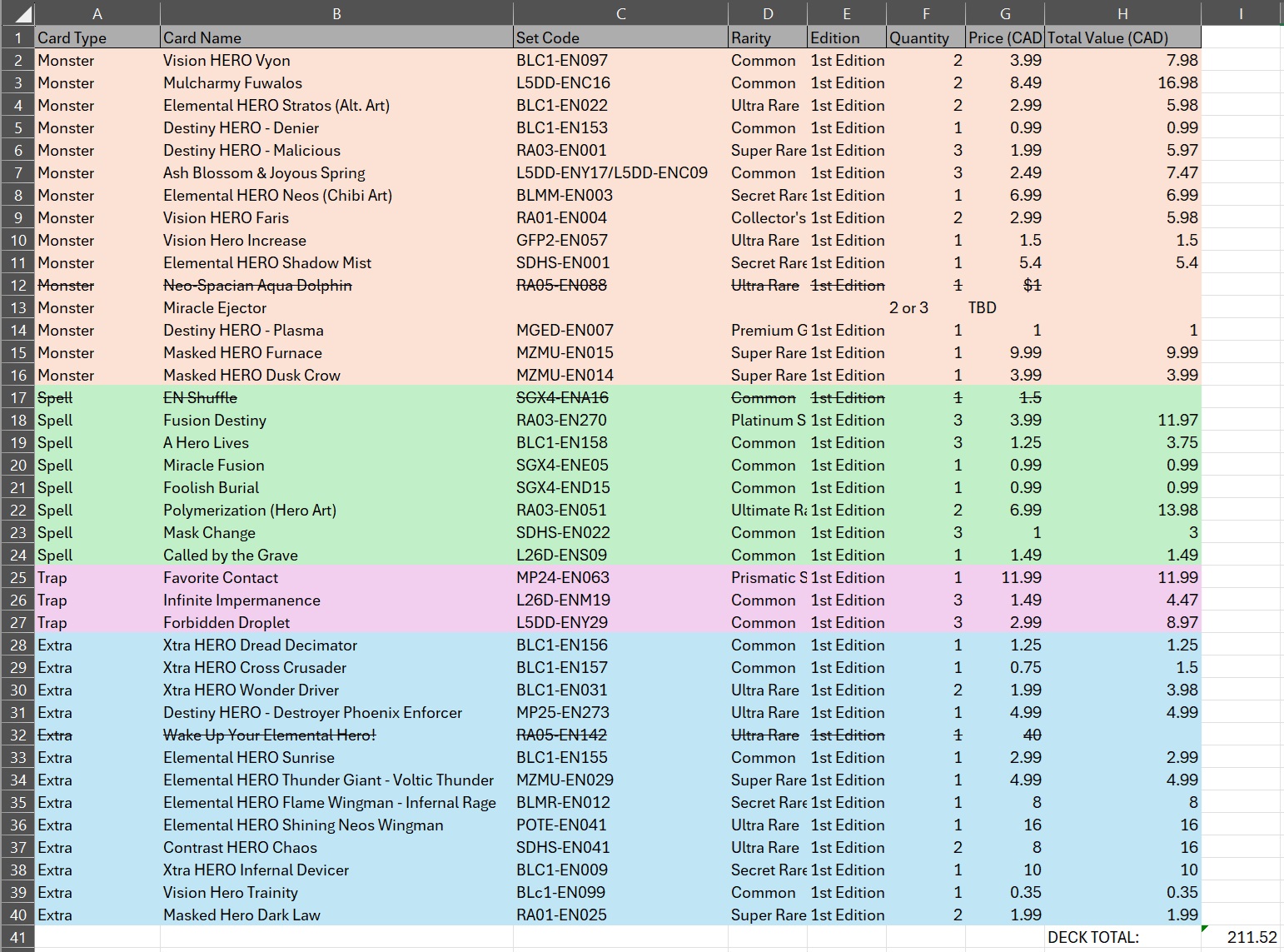Click the "Quantity" header cell
This screenshot has height=952, width=1284.
926,37
